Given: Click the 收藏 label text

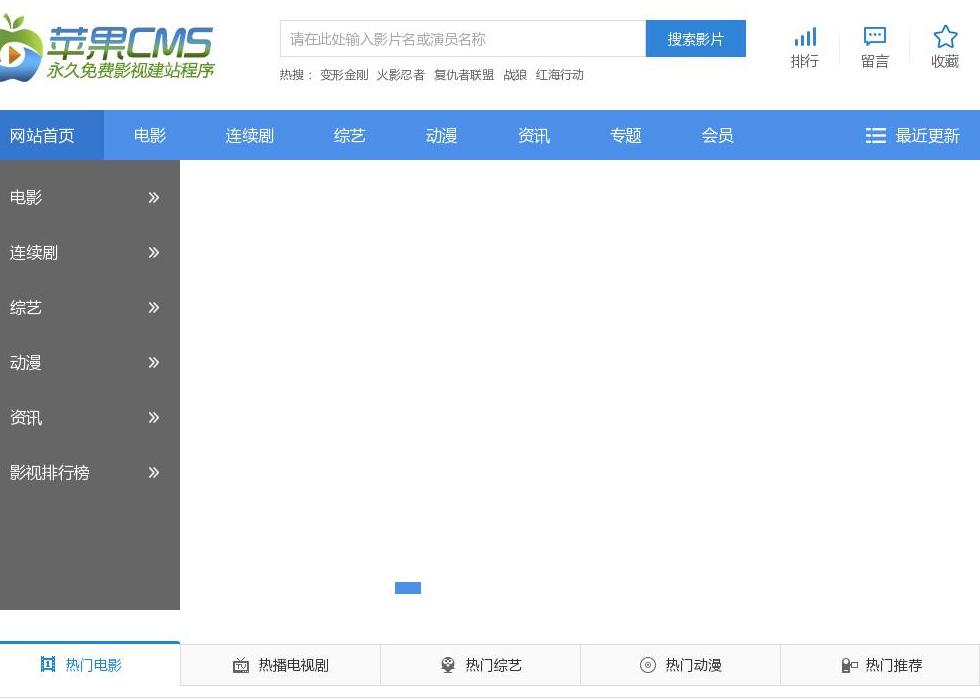Looking at the screenshot, I should point(945,61).
